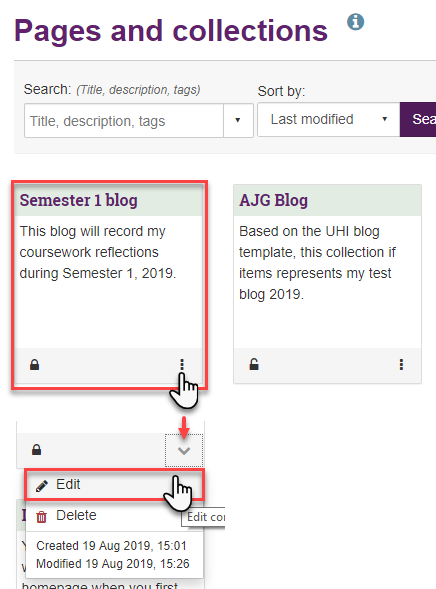Viewport: 436px width, 589px height.
Task: Open the three-dot menu on AJG Blog
Action: click(x=401, y=364)
